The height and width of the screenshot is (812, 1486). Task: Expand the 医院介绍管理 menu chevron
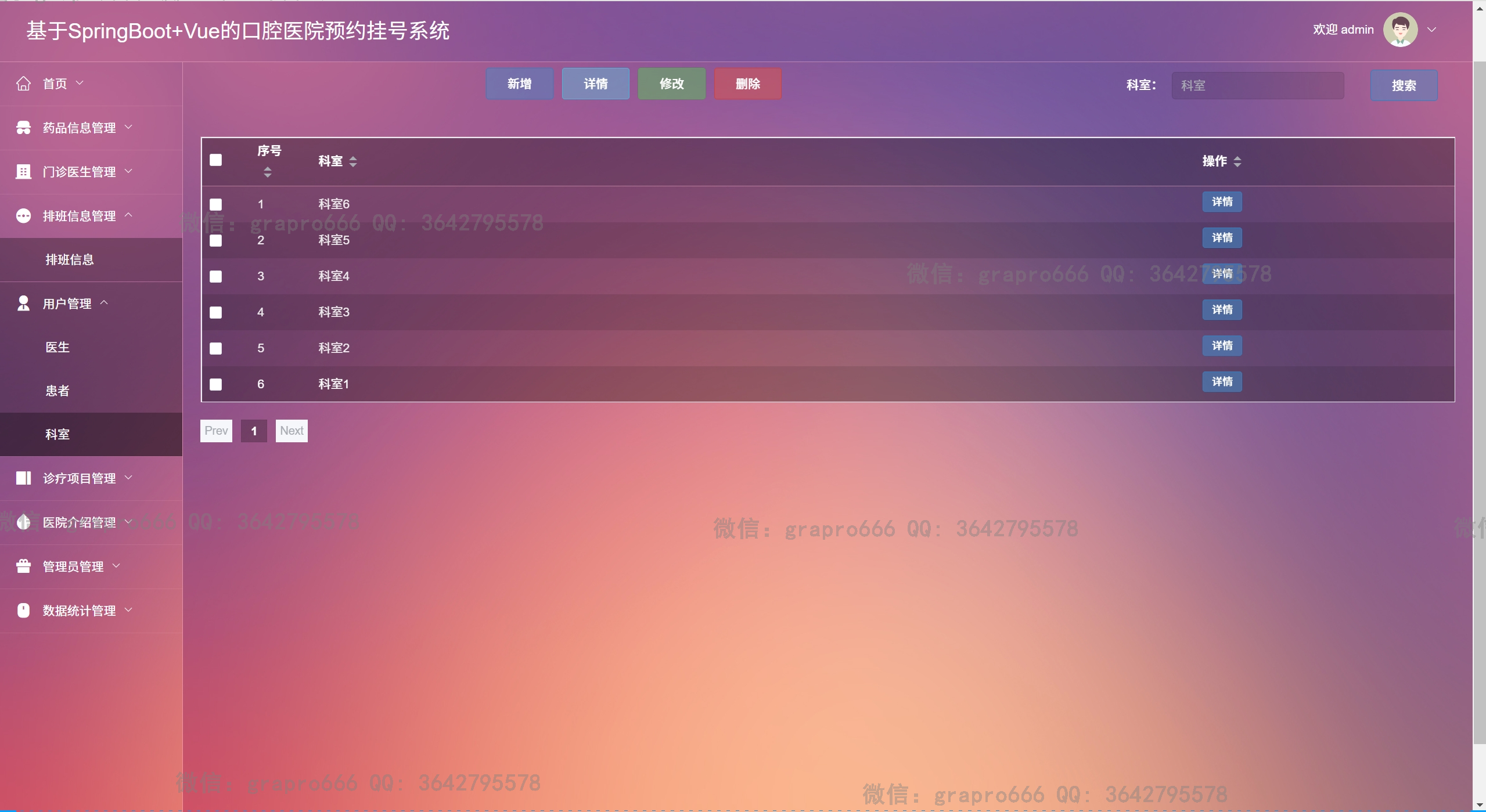128,522
